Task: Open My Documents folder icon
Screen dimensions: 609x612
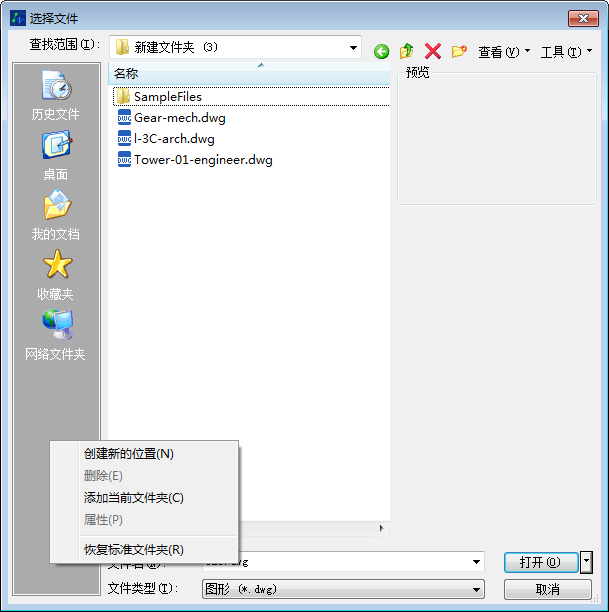Action: pos(57,205)
